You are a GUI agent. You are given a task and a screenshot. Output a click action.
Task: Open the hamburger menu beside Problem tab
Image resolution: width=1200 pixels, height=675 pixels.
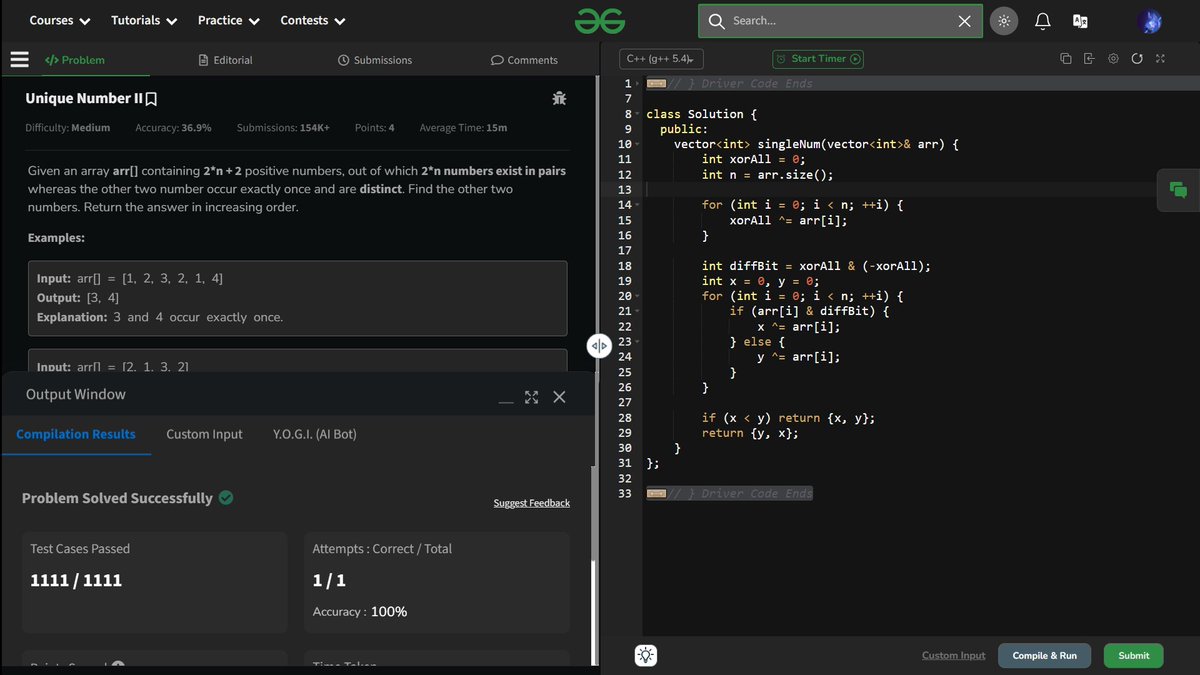tap(19, 60)
